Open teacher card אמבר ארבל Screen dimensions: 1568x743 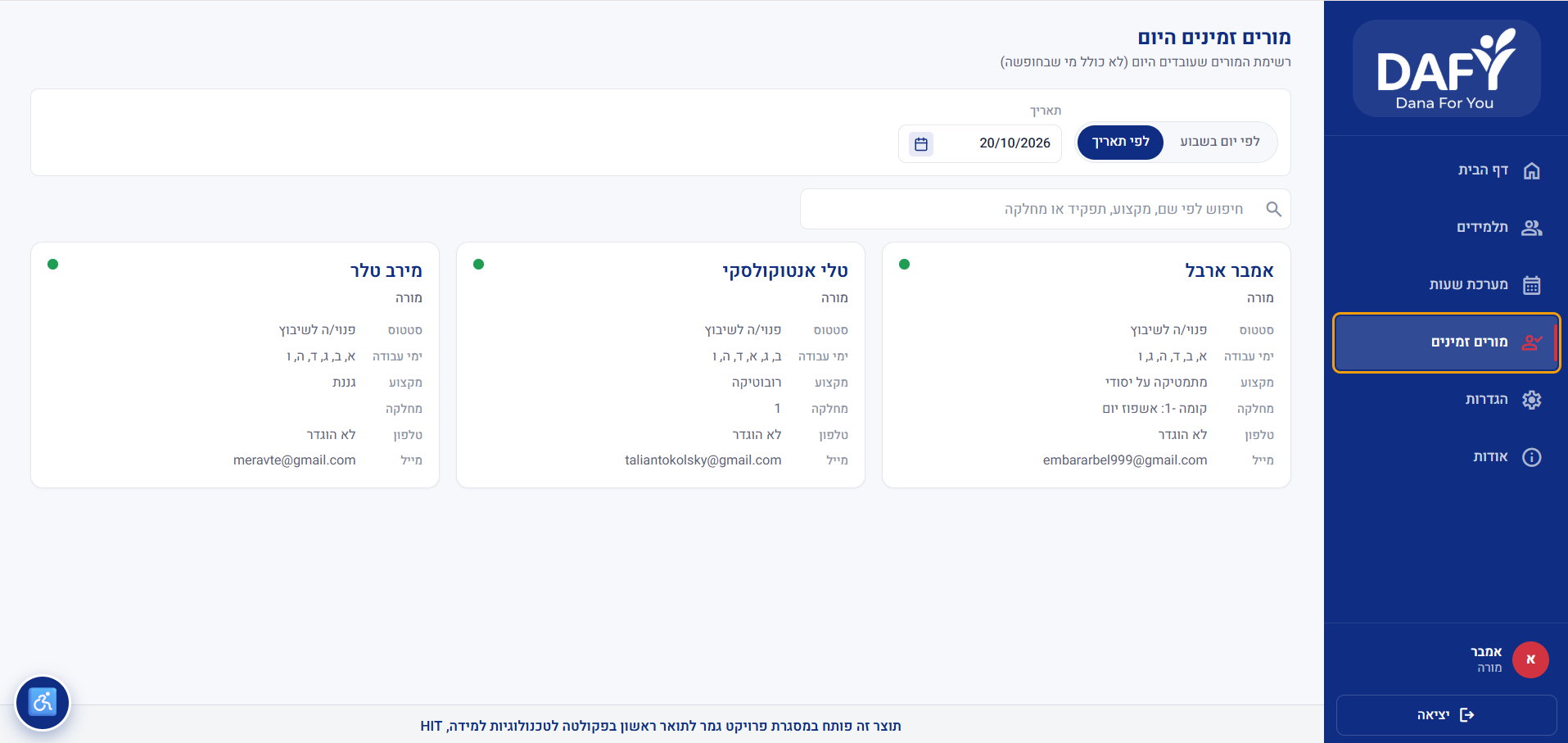tap(1086, 365)
